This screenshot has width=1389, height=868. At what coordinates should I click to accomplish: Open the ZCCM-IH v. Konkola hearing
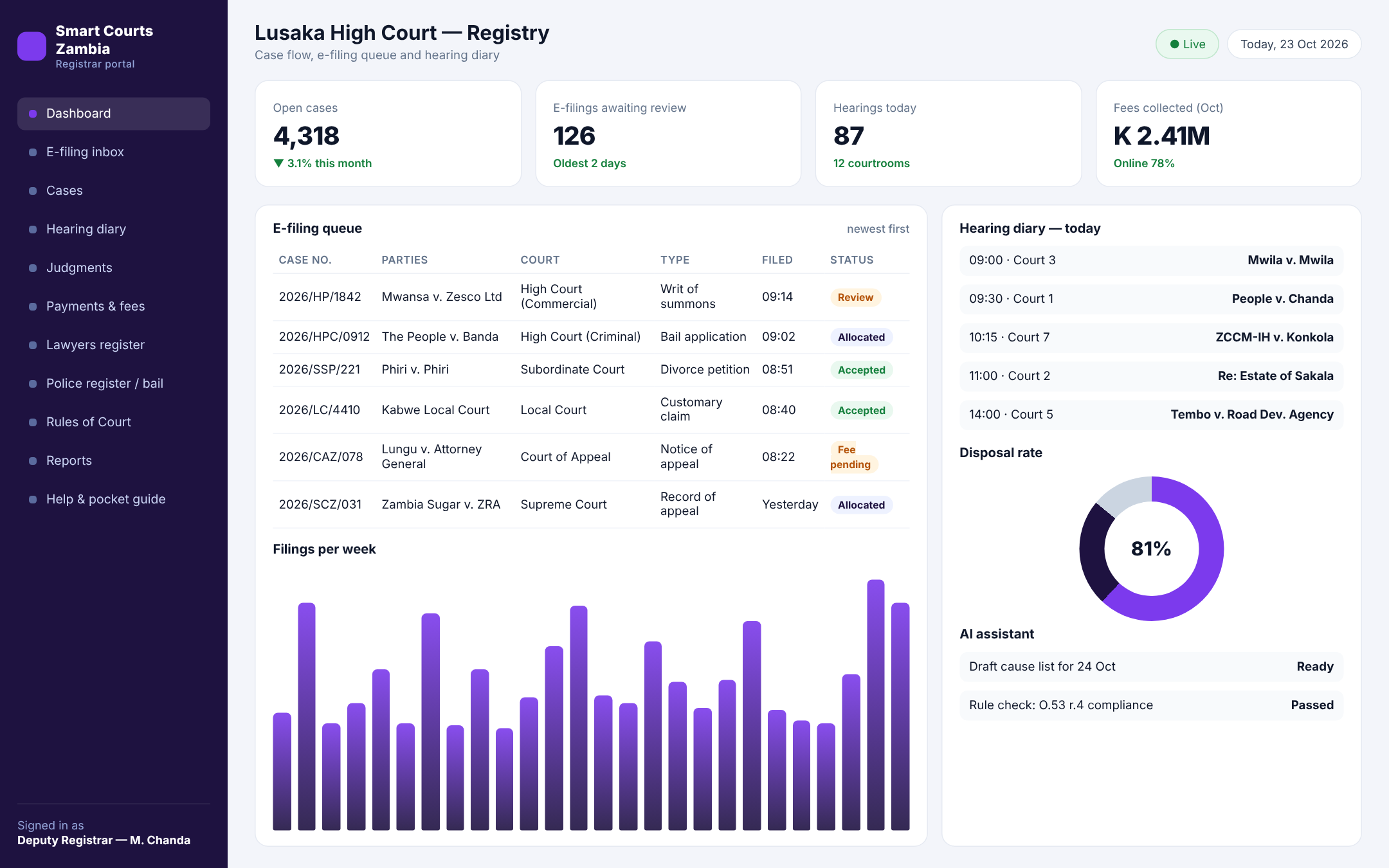pos(1151,338)
